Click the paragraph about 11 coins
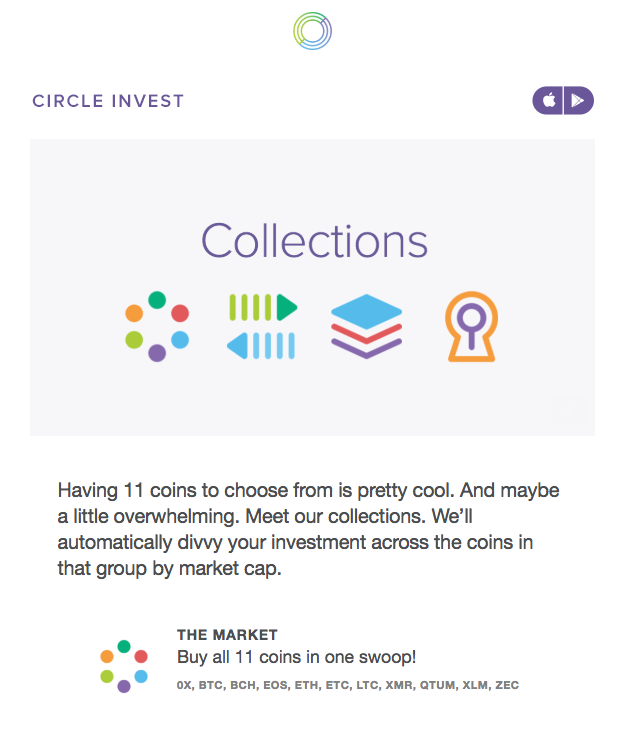 pos(308,529)
